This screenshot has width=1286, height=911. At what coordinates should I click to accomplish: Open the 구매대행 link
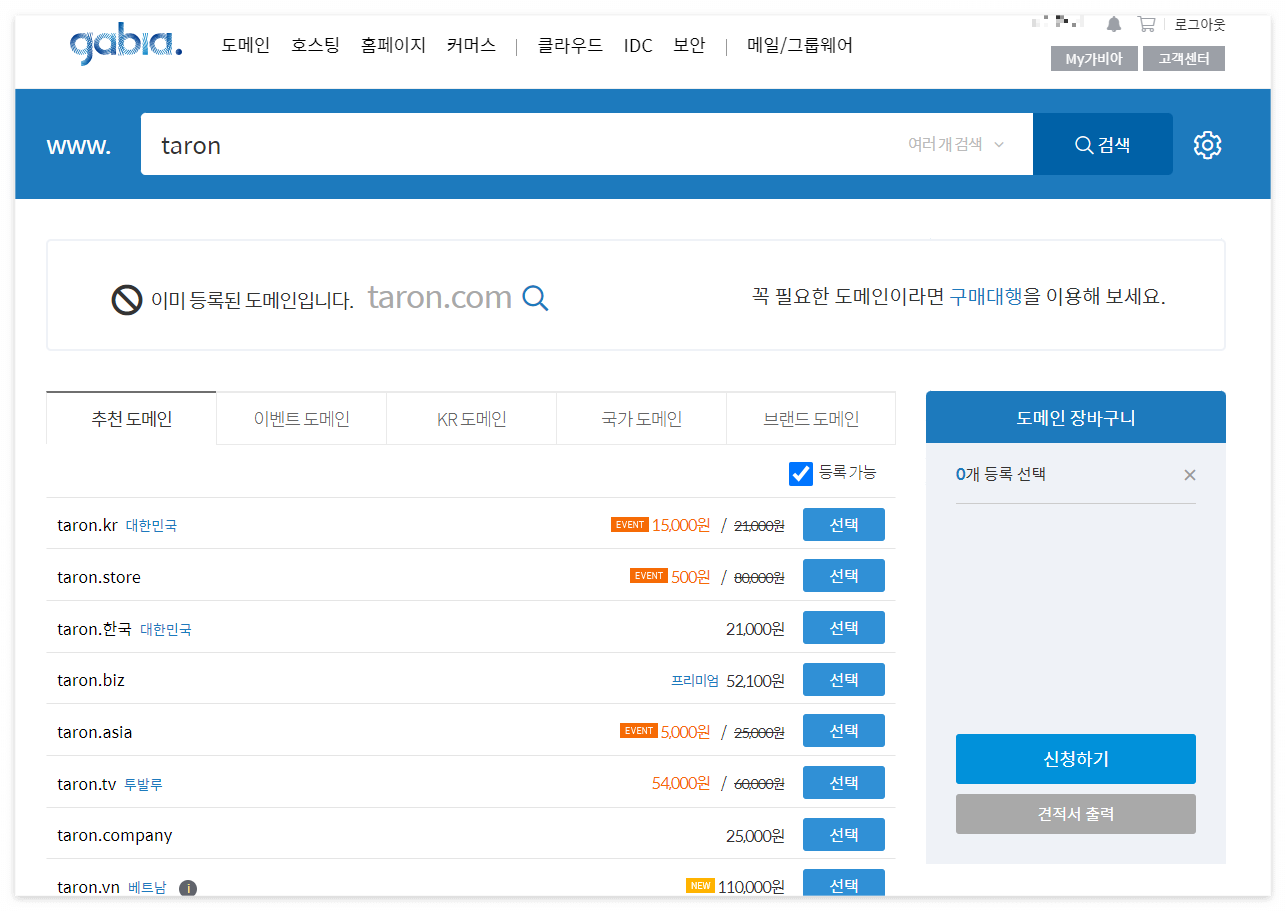(986, 296)
